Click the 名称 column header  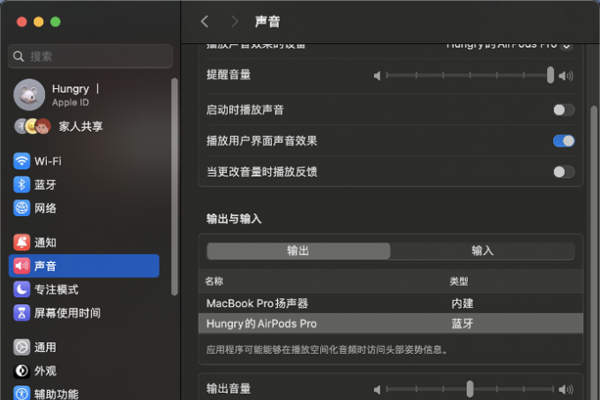[x=214, y=281]
